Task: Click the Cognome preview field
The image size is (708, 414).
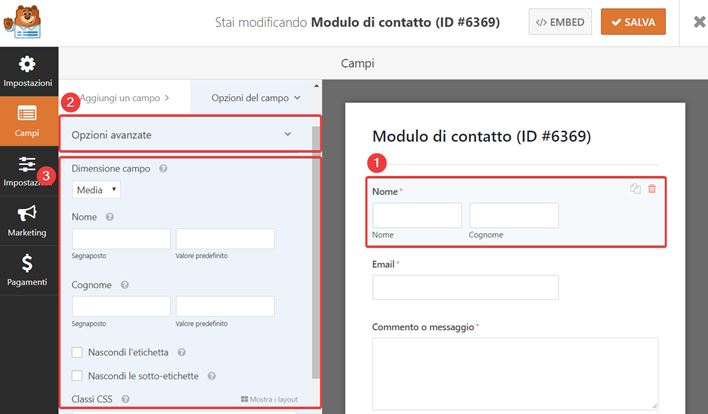Action: [514, 215]
